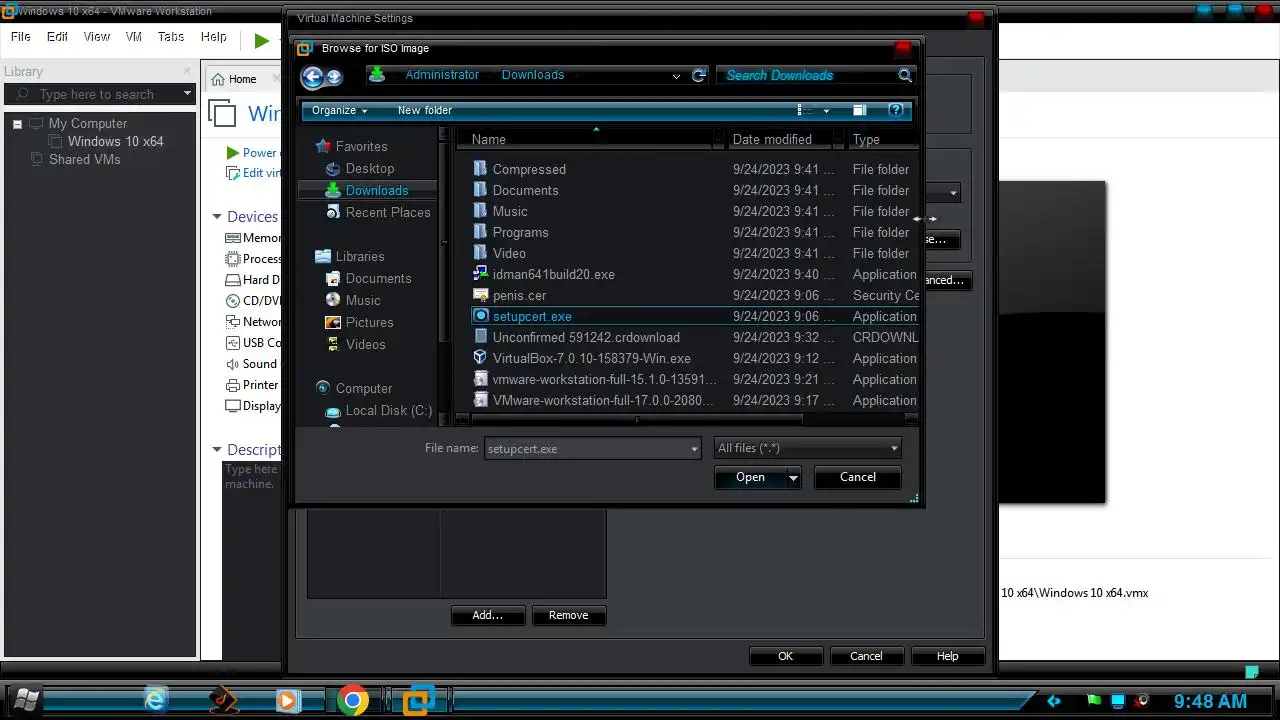The image size is (1280, 720).
Task: Open the File menu in VMware Workstation
Action: click(20, 37)
